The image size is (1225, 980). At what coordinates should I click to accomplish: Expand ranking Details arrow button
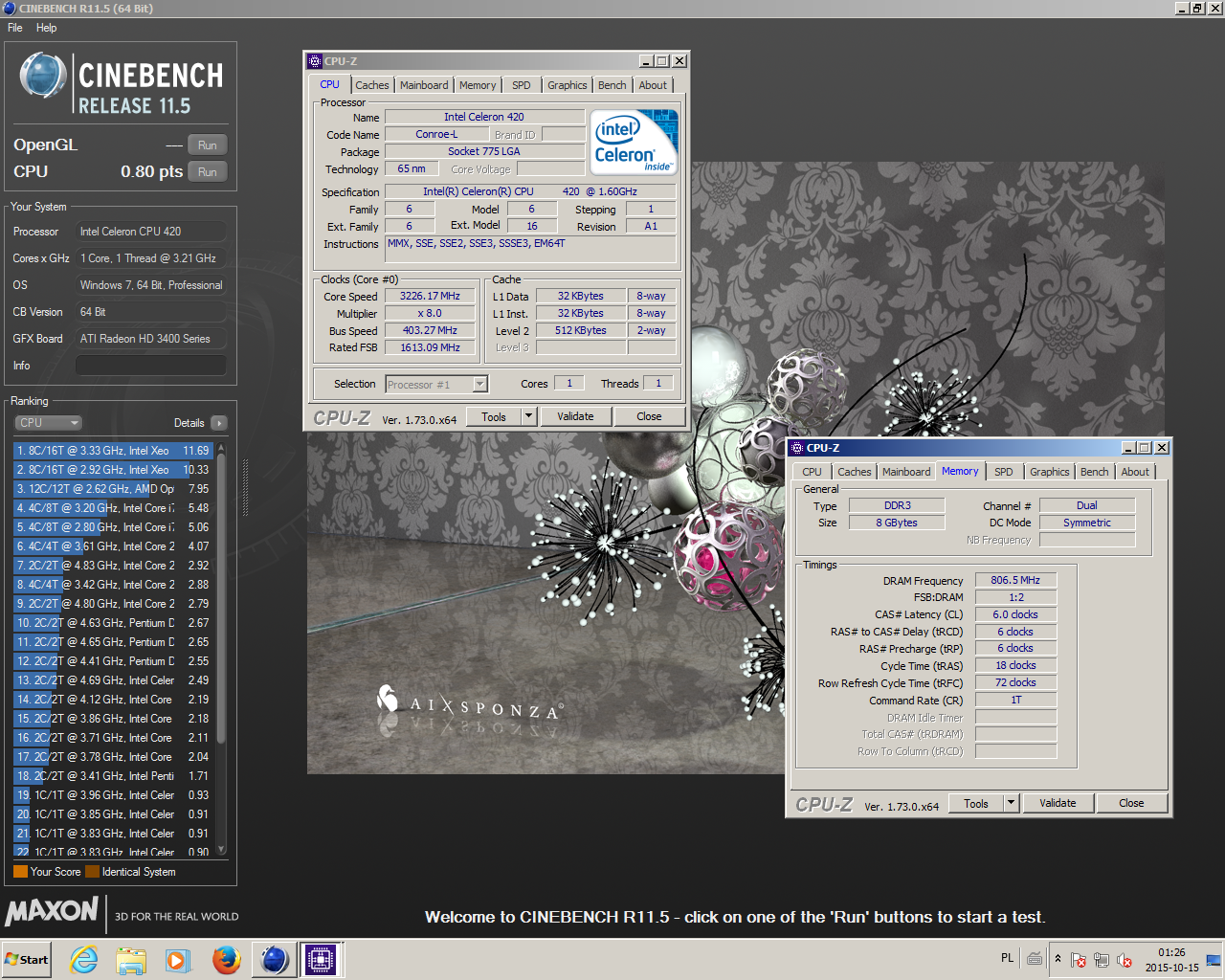click(219, 423)
